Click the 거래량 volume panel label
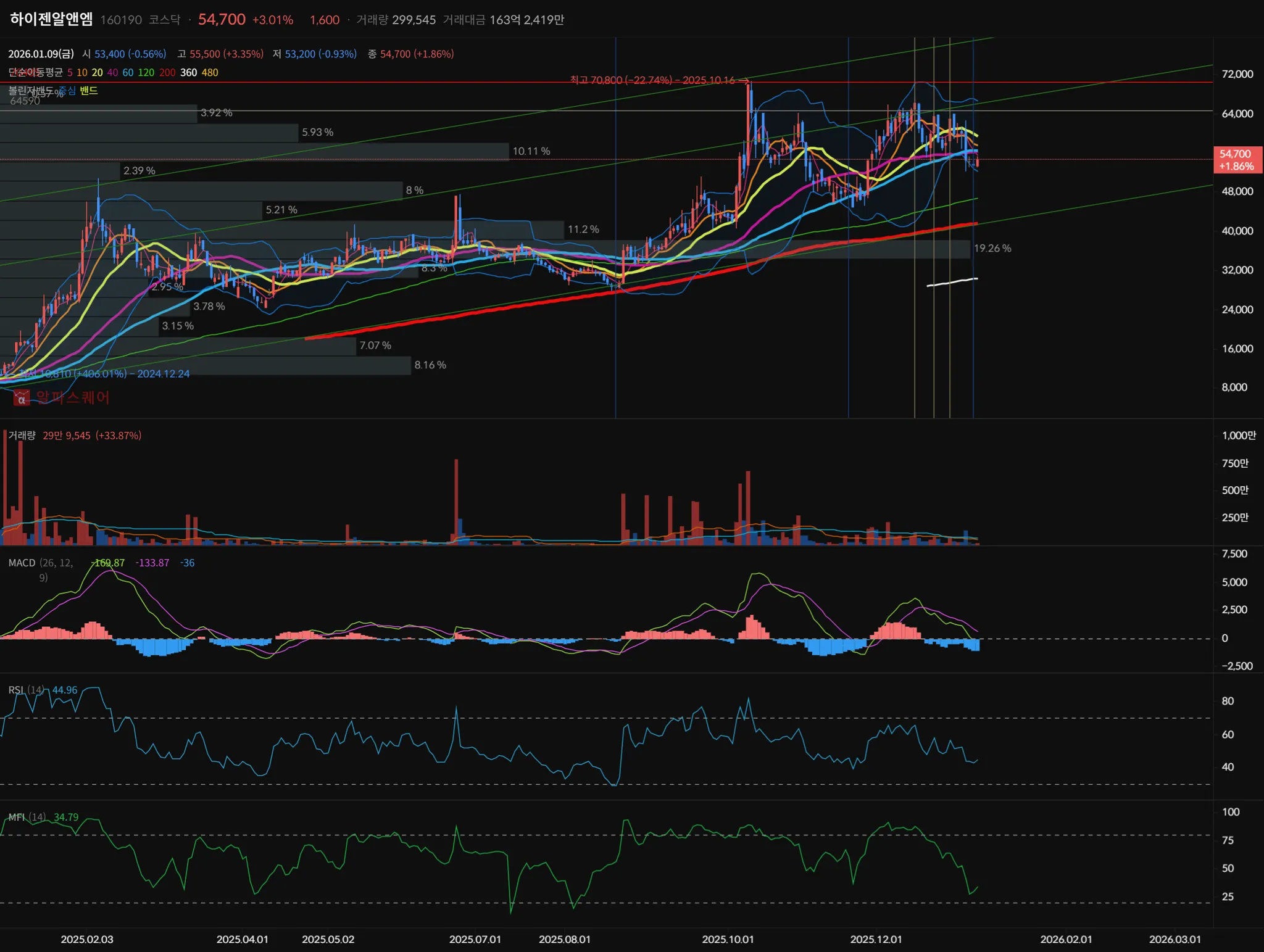Viewport: 1264px width, 952px height. click(x=22, y=436)
